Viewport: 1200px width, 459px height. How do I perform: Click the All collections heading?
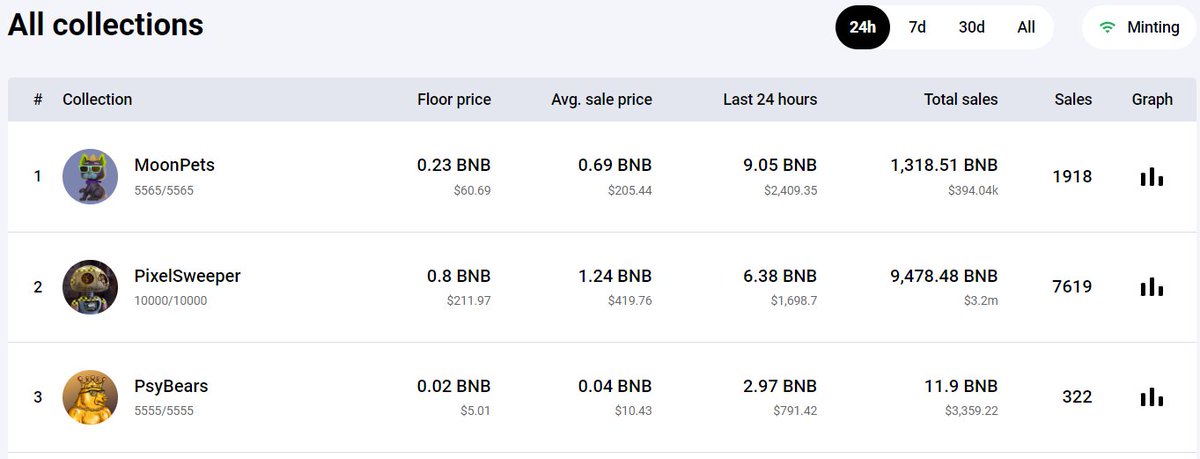pos(105,24)
